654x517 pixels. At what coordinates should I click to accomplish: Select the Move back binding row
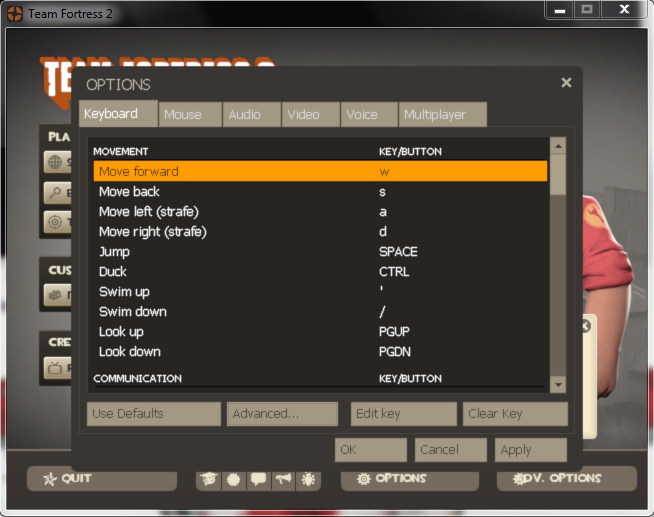click(320, 191)
